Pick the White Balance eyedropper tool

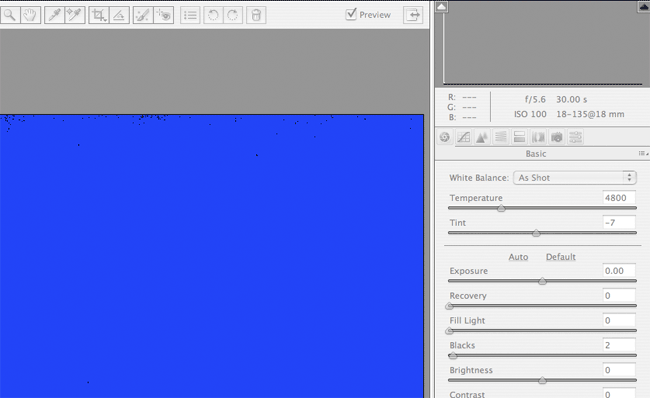point(54,15)
